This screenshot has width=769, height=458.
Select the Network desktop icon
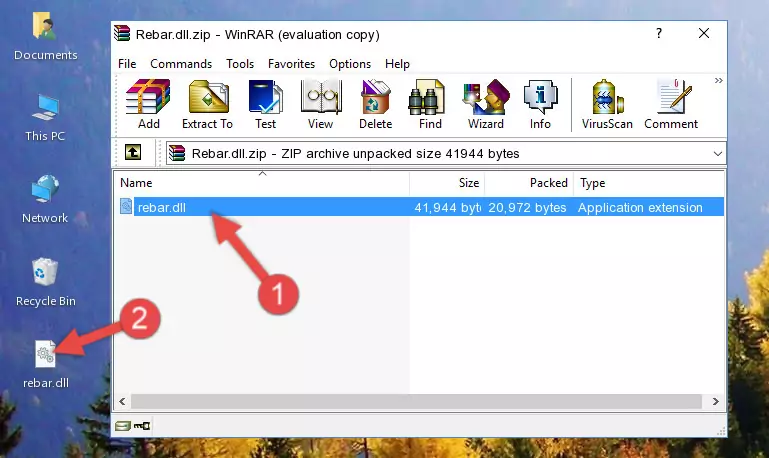coord(45,200)
